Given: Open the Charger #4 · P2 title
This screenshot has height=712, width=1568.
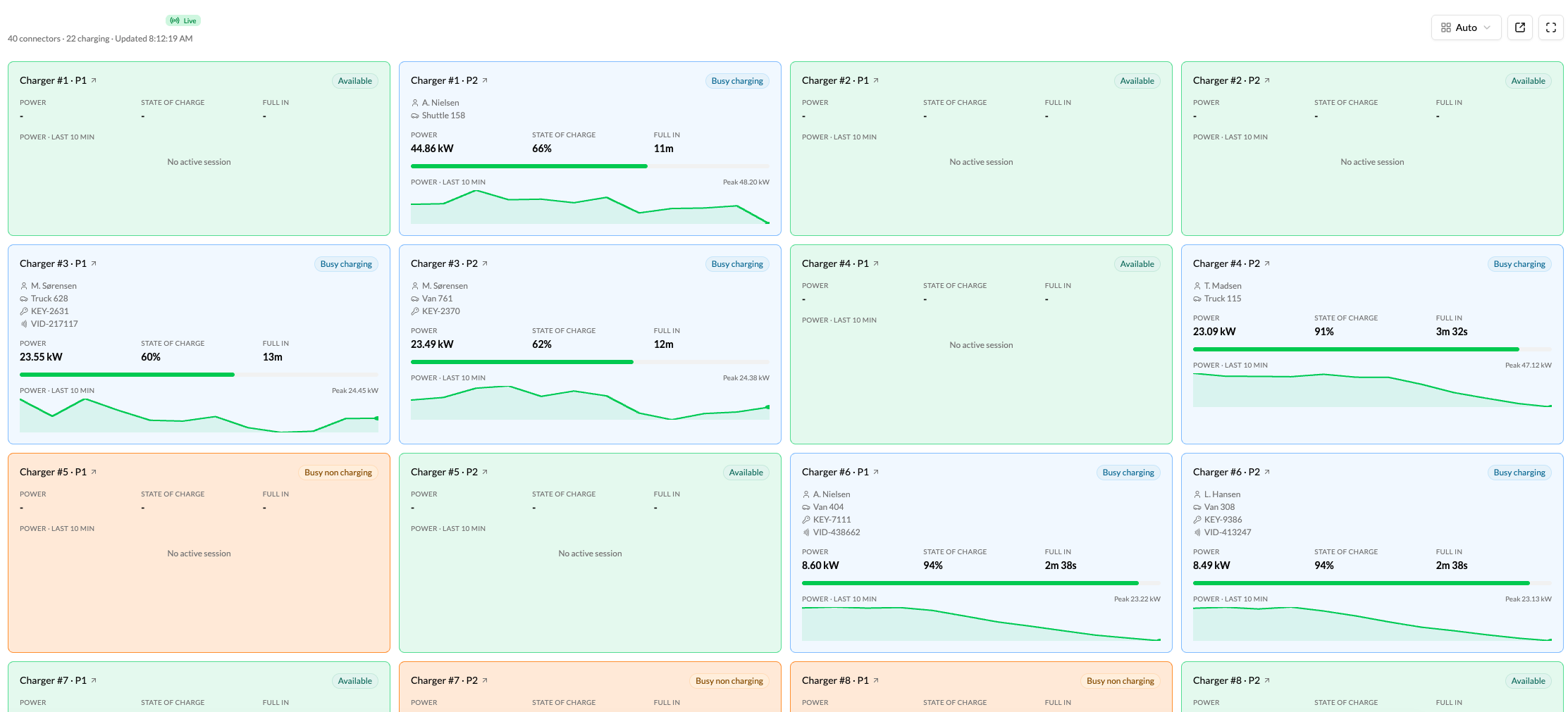Looking at the screenshot, I should tap(1226, 263).
